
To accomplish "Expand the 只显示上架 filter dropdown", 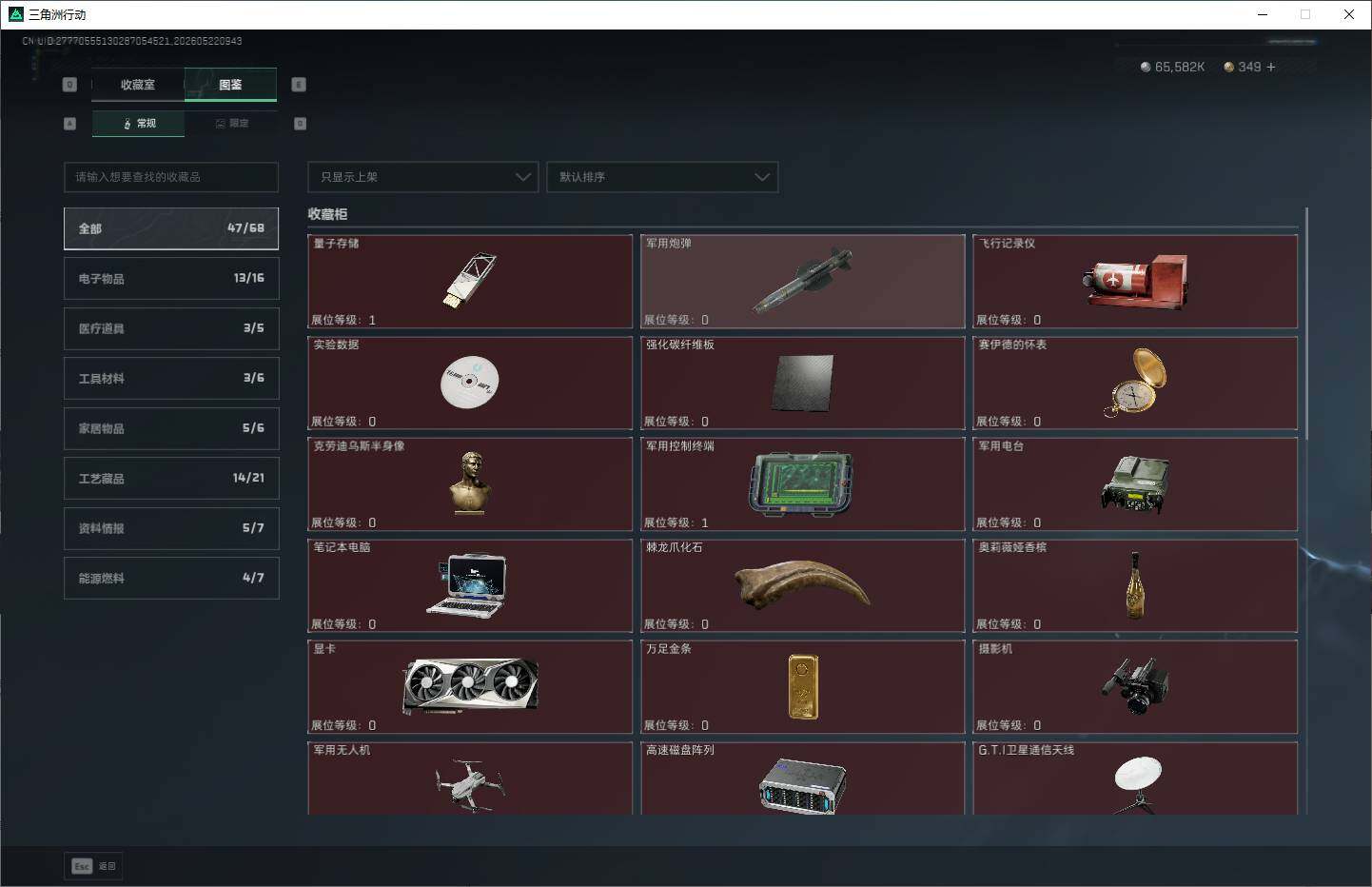I will 423,177.
